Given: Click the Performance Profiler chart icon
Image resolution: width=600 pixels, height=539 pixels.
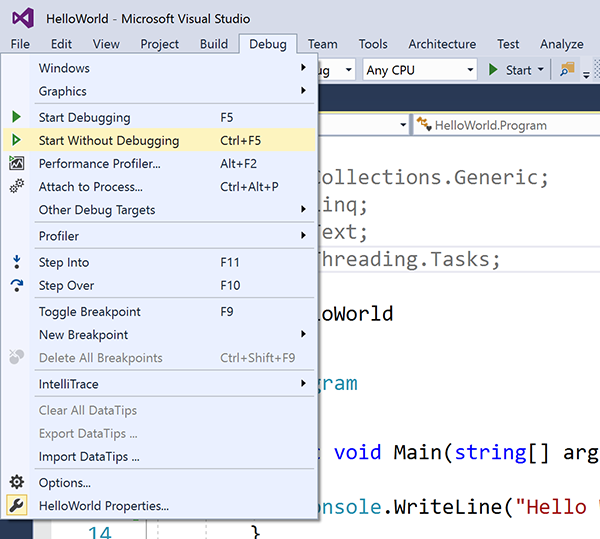Looking at the screenshot, I should click(x=16, y=163).
